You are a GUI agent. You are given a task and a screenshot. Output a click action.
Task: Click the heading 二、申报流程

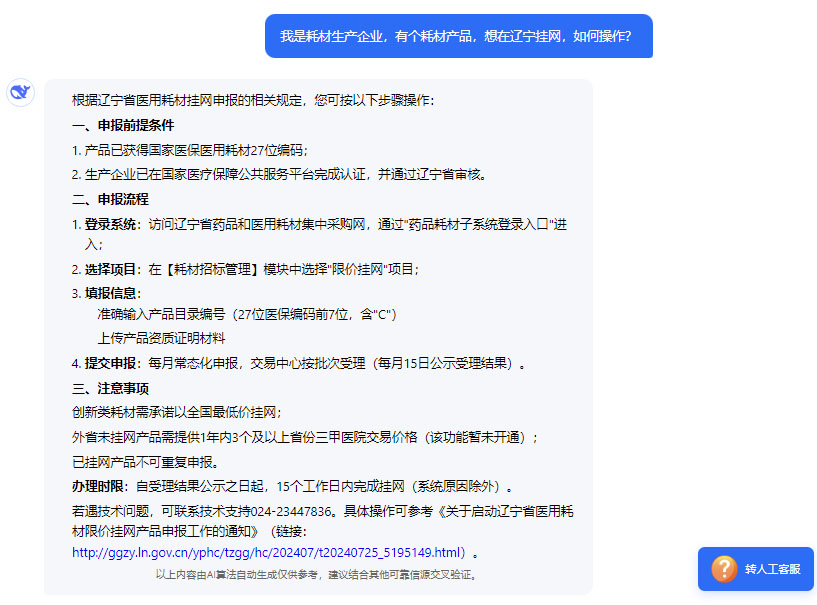tap(110, 199)
